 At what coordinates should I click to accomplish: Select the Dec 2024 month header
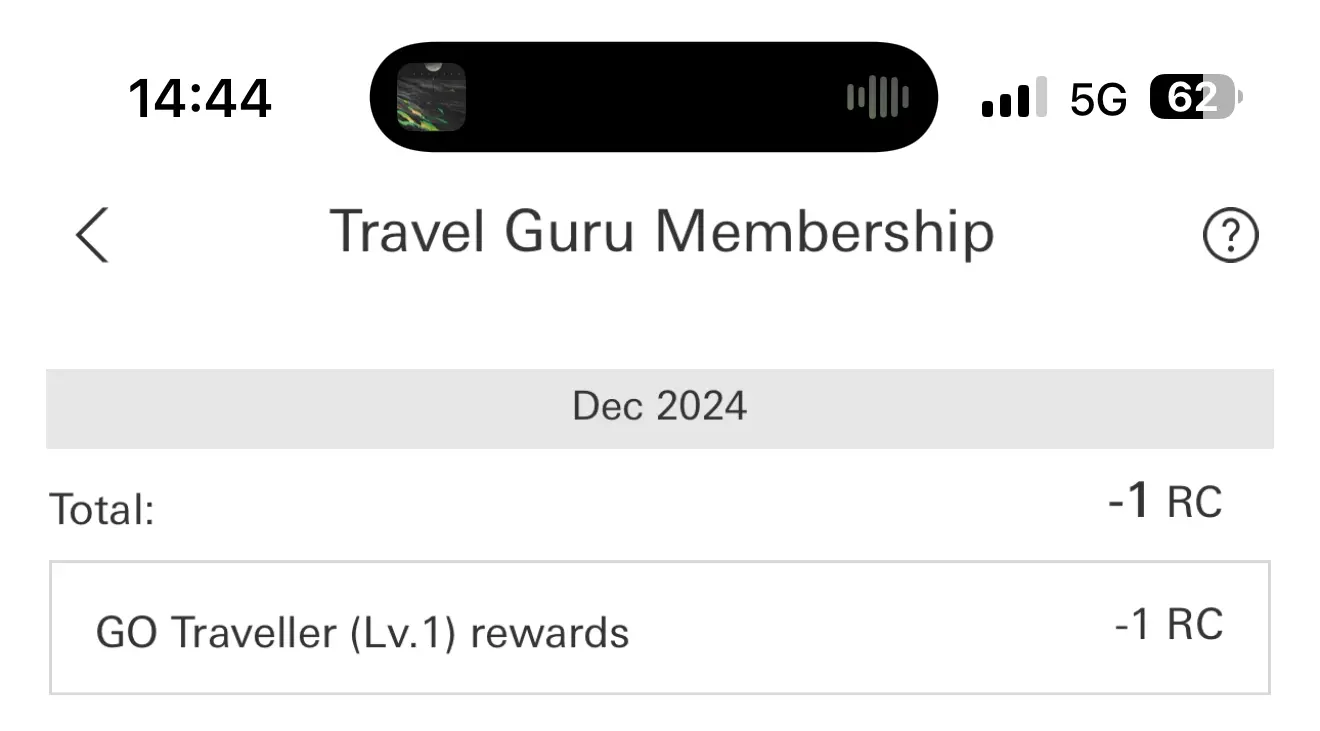click(660, 408)
